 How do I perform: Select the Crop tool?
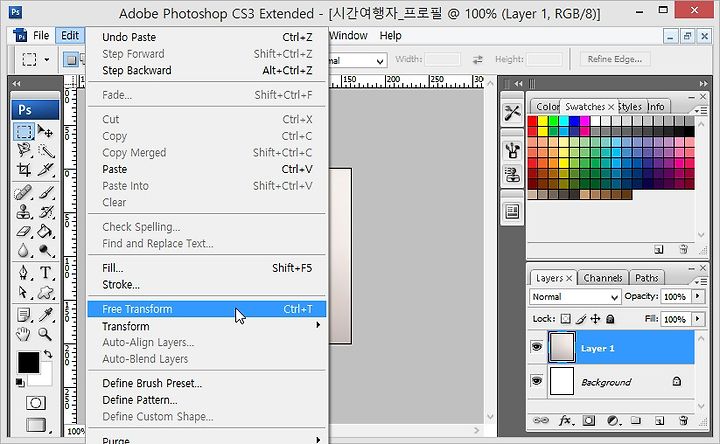click(23, 169)
